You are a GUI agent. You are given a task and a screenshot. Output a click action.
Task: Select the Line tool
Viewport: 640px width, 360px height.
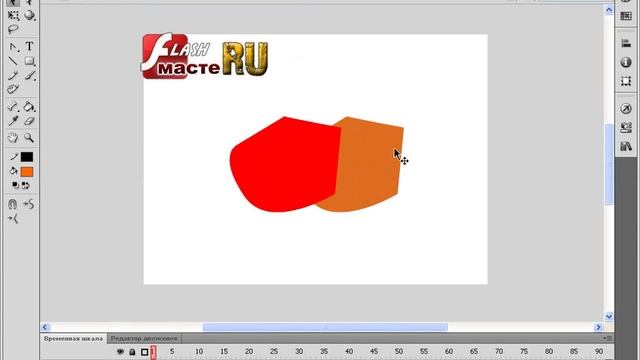click(x=13, y=61)
